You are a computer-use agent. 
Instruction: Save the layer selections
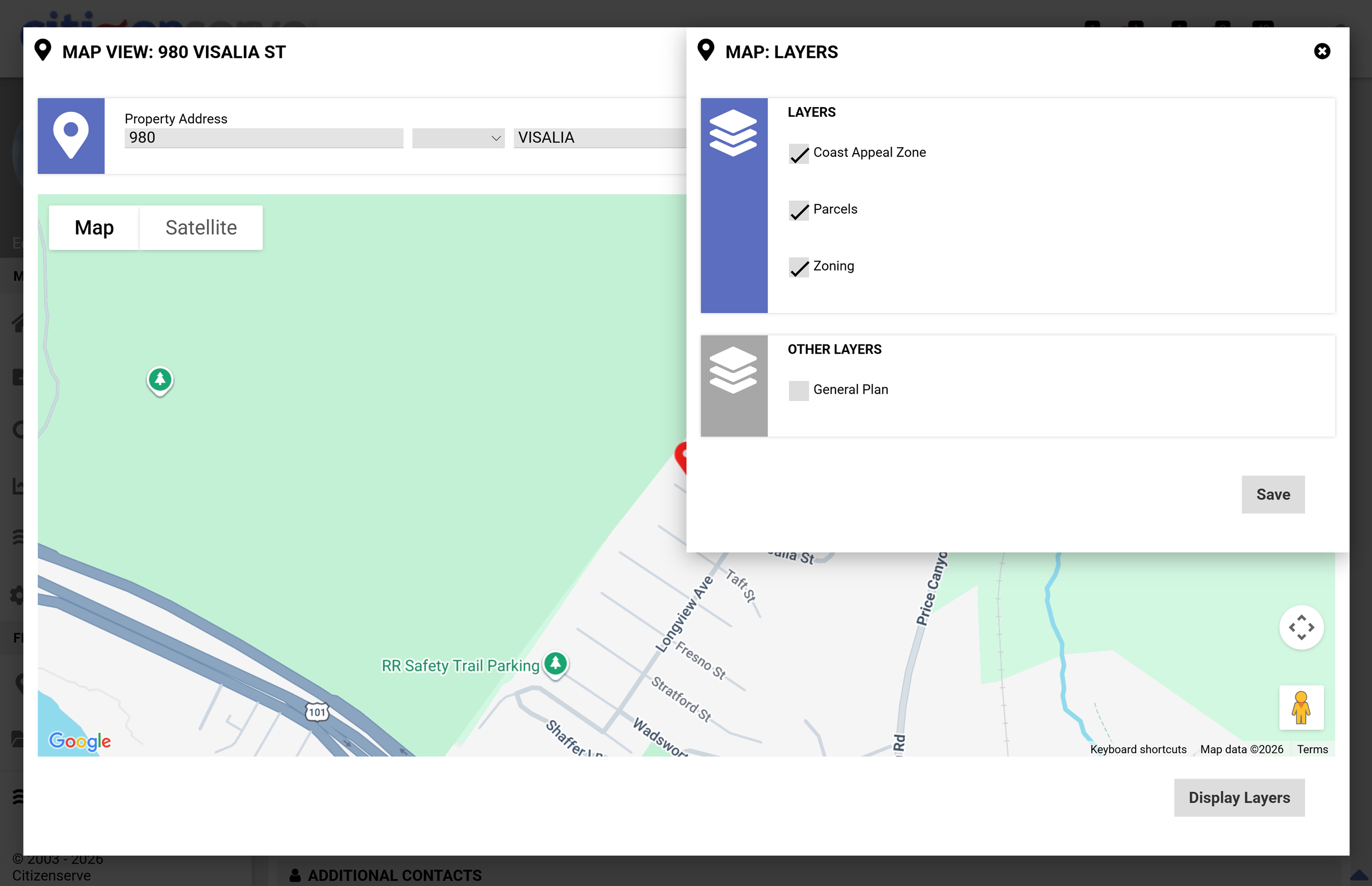pos(1272,494)
